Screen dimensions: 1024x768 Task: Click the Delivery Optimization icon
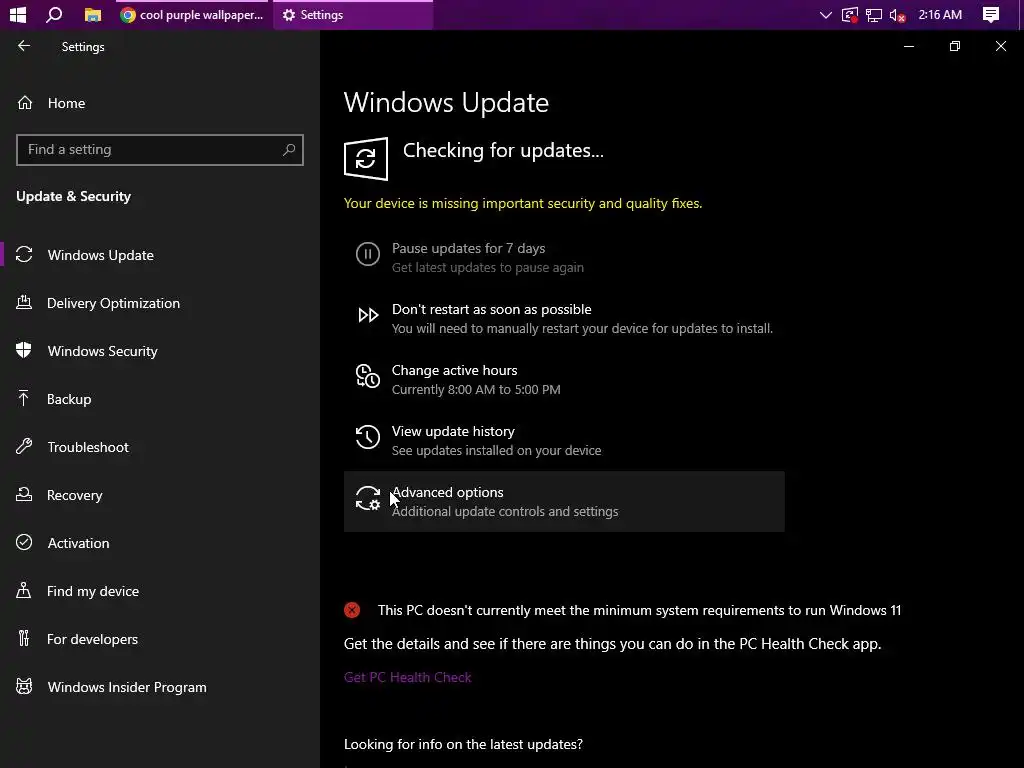(24, 302)
